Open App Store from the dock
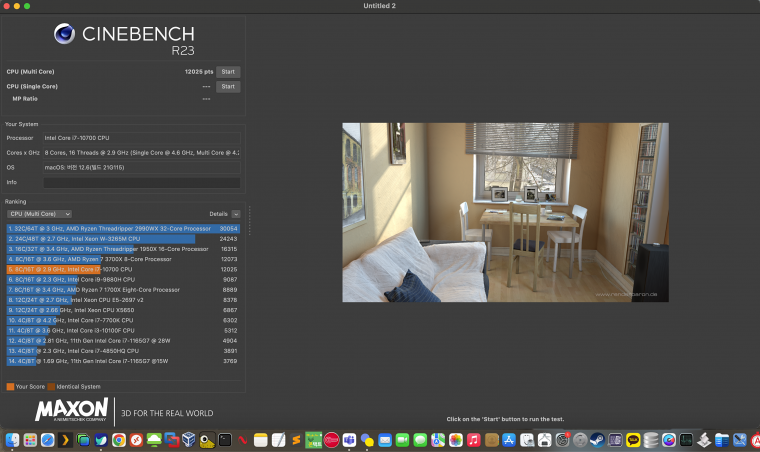This screenshot has width=760, height=452. click(x=509, y=440)
